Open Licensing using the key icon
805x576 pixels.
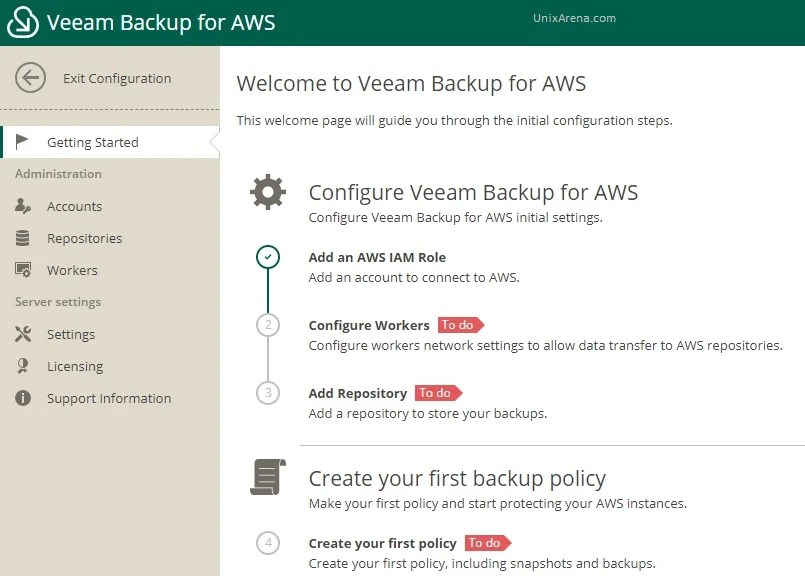click(22, 366)
